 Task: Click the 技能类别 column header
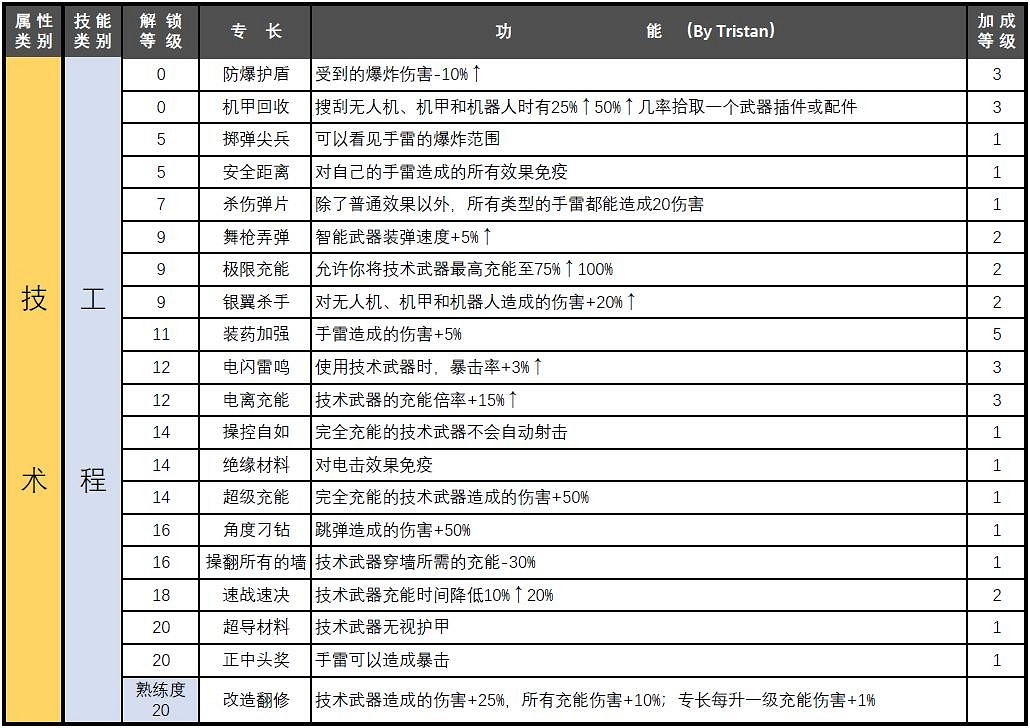coord(91,29)
